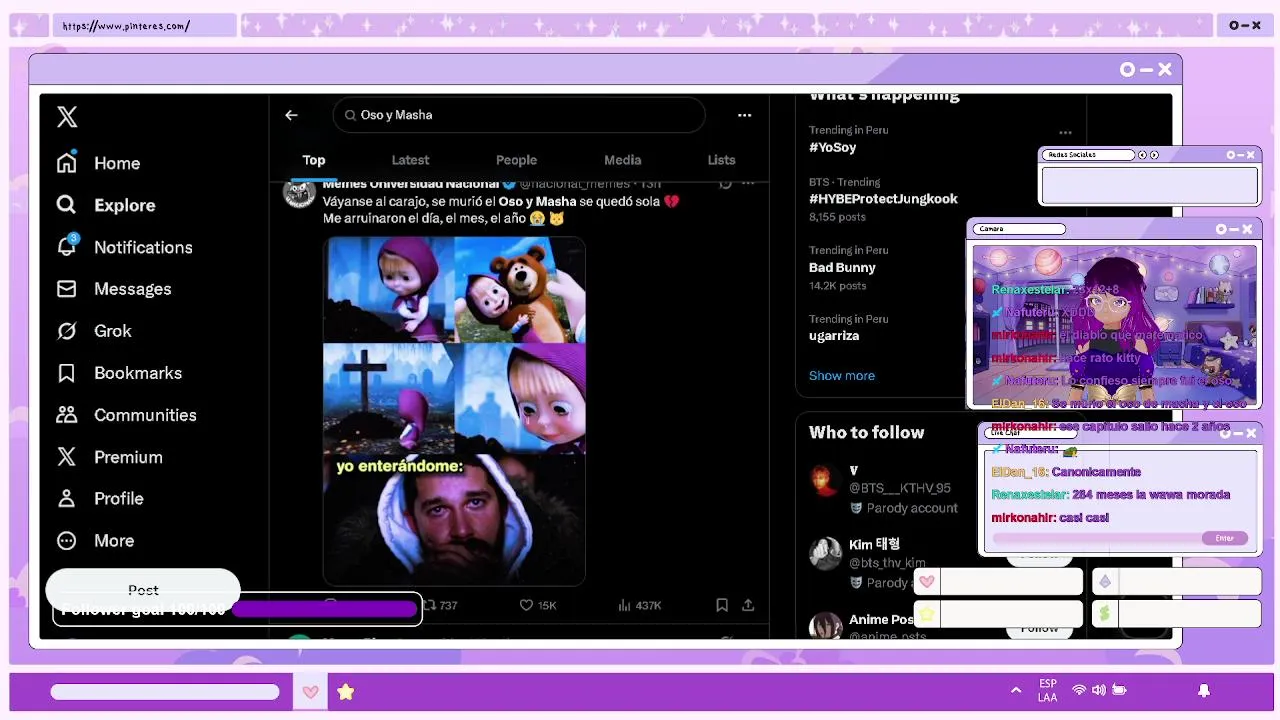Expand the More menu in the sidebar
Image resolution: width=1280 pixels, height=720 pixels.
click(x=95, y=540)
